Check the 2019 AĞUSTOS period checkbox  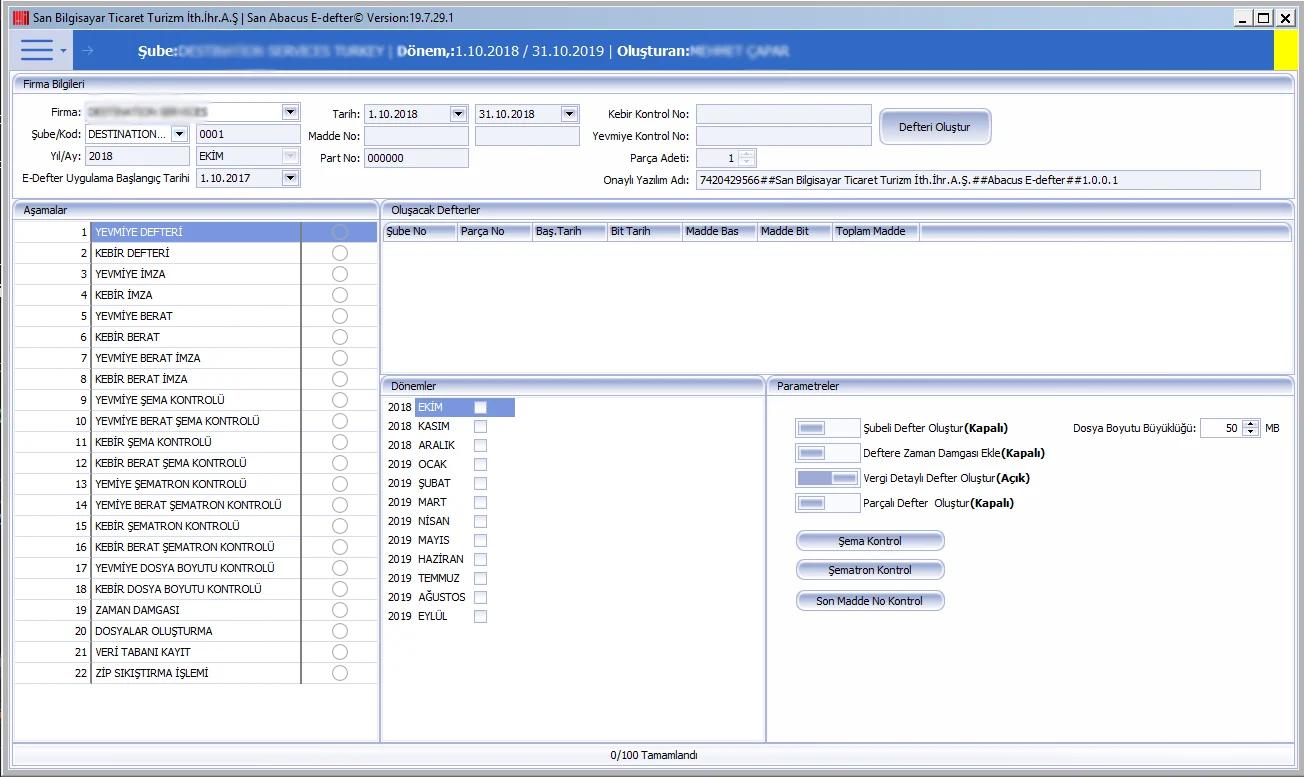pyautogui.click(x=481, y=597)
